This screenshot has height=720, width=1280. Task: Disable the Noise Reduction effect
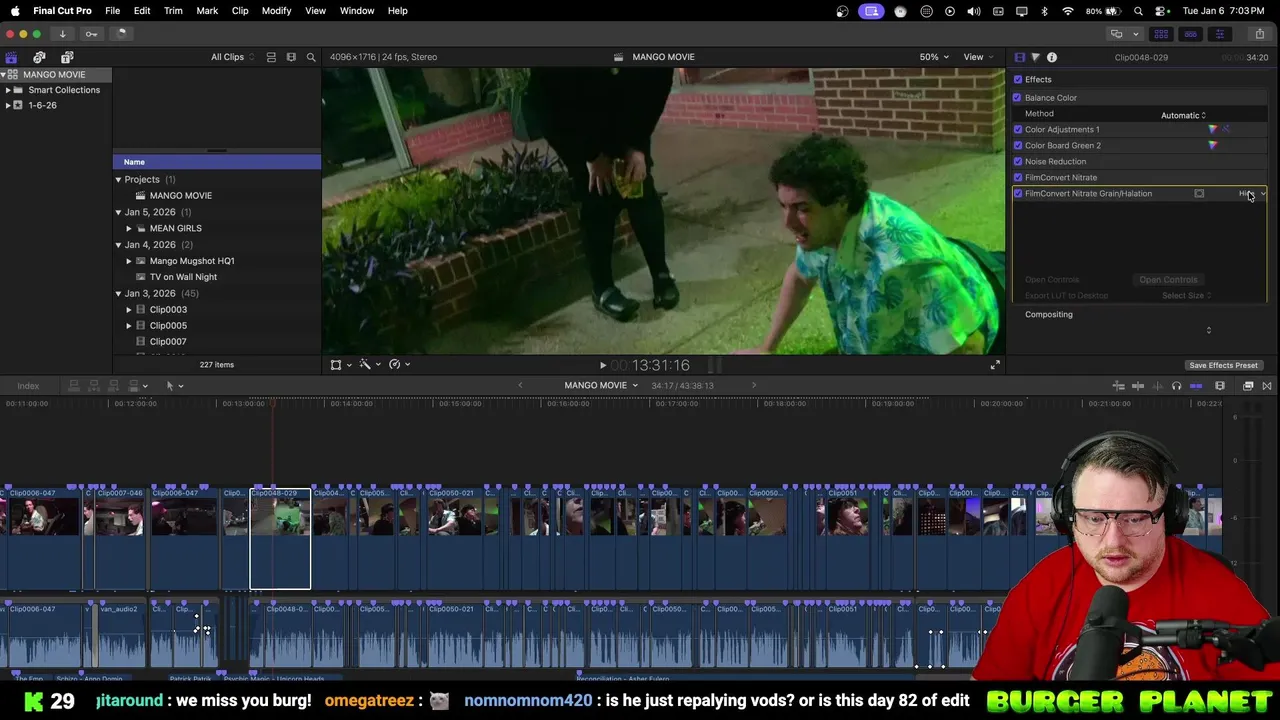(x=1018, y=161)
